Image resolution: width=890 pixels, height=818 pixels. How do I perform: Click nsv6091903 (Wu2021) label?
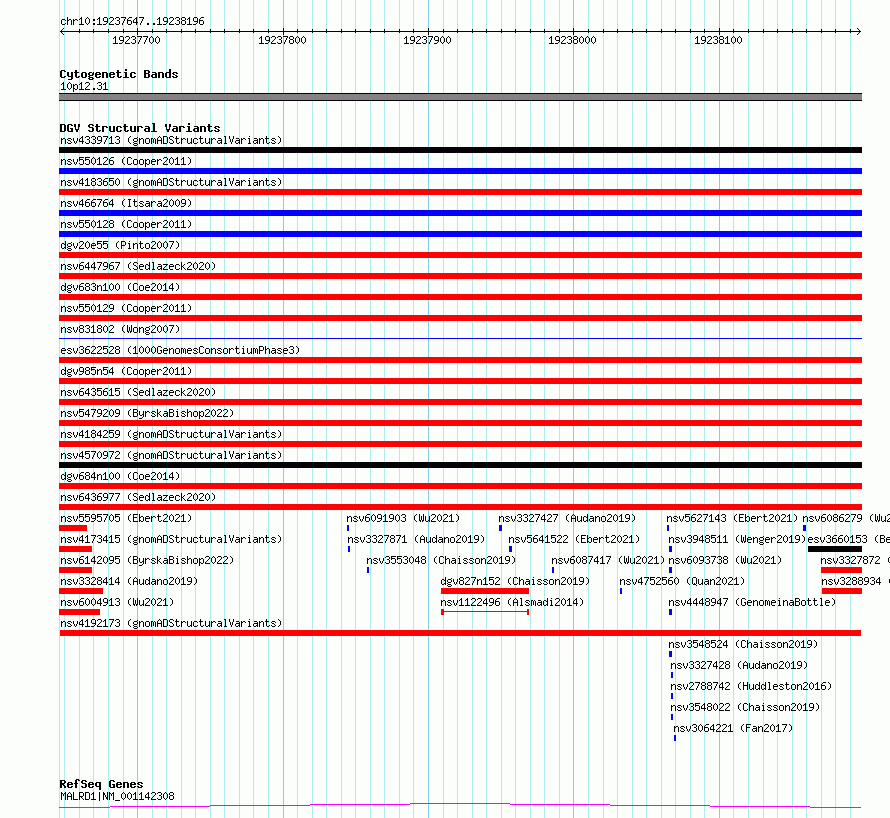coord(403,518)
